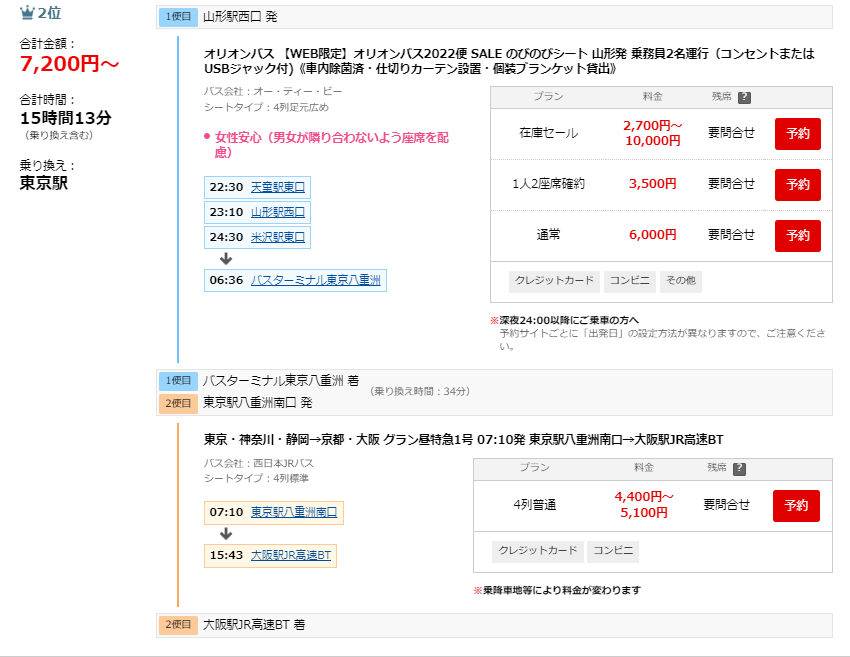
Task: Click the 1便目 badge beside 山形駅西口 発
Action: click(x=178, y=17)
